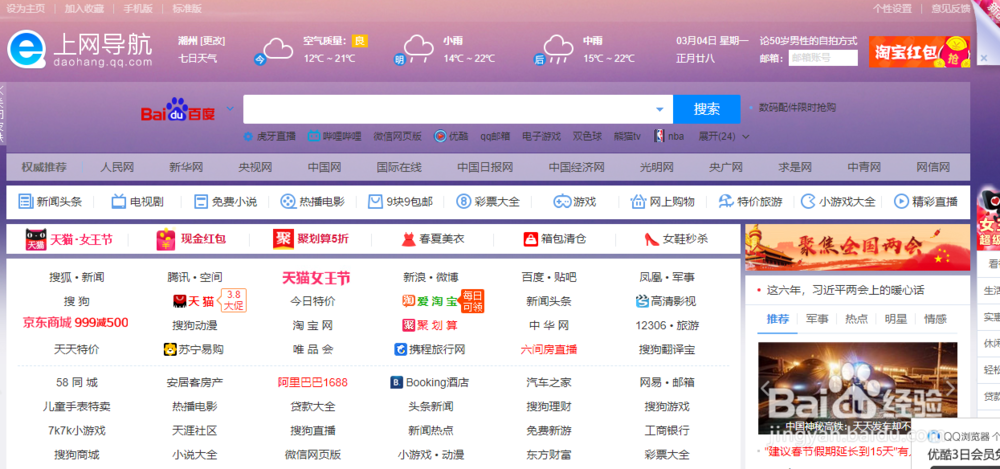Click the Baidu 百度 search engine logo

pyautogui.click(x=178, y=110)
